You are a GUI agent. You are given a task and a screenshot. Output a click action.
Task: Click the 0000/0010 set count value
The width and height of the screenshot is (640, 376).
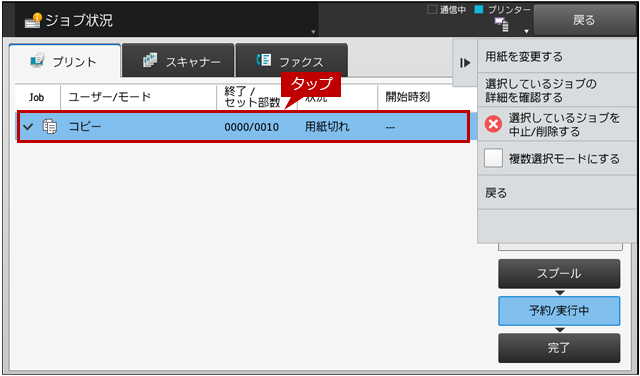(251, 127)
